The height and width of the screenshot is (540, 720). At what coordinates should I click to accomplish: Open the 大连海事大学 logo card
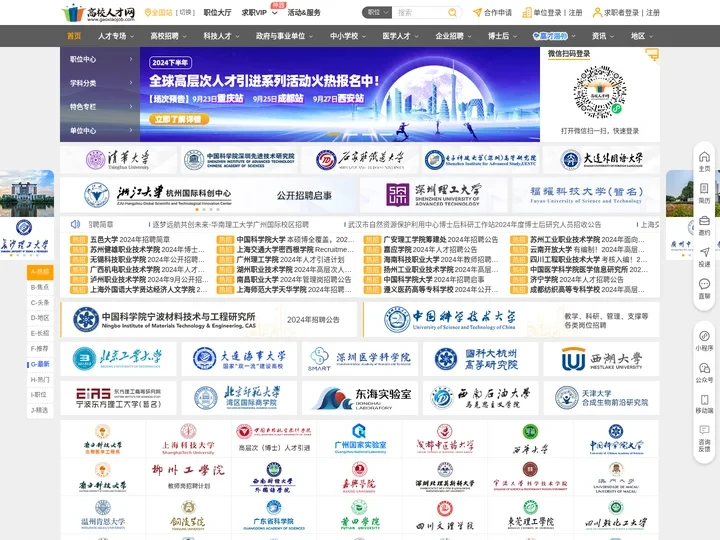click(x=239, y=359)
